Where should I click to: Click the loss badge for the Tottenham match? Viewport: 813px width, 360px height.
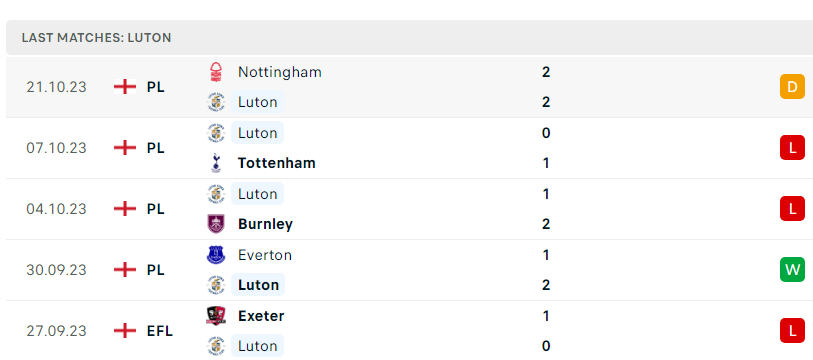pos(792,148)
